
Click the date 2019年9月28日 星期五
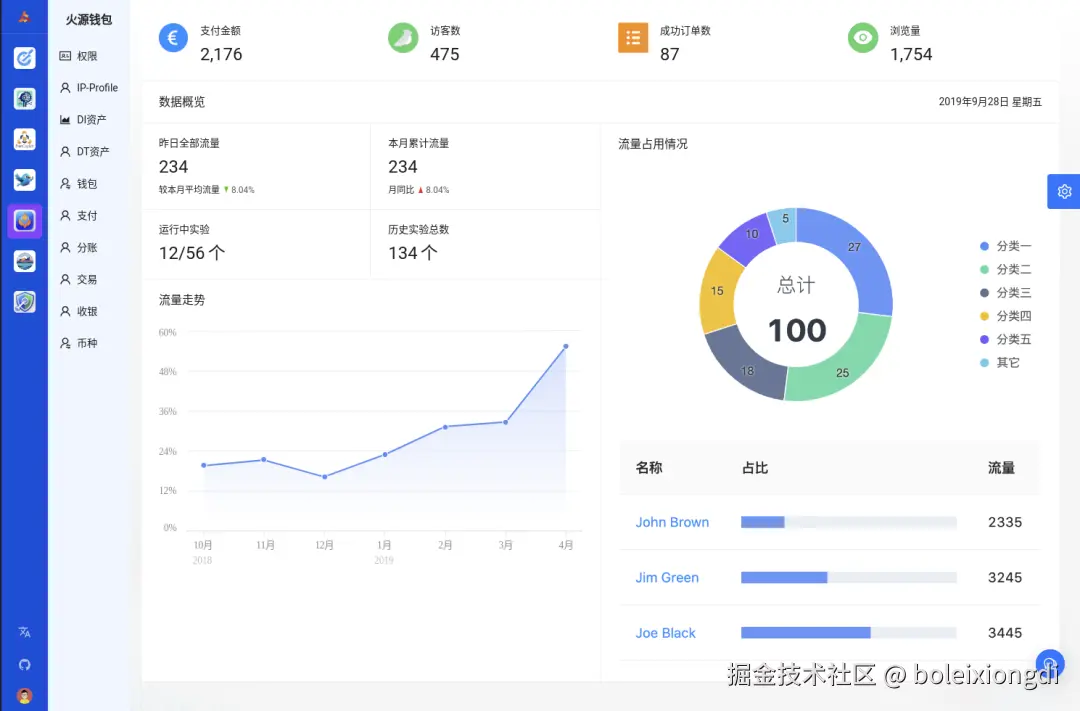click(x=990, y=102)
